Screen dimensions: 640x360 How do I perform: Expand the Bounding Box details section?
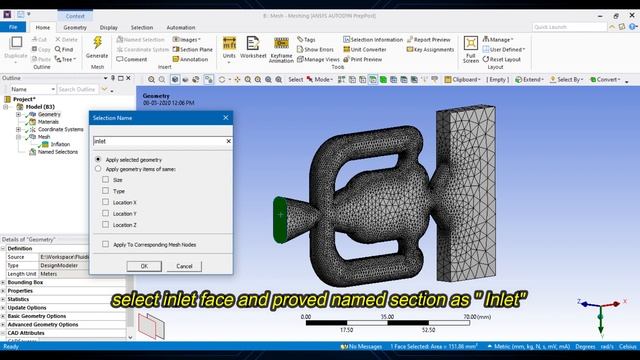[x=3, y=282]
